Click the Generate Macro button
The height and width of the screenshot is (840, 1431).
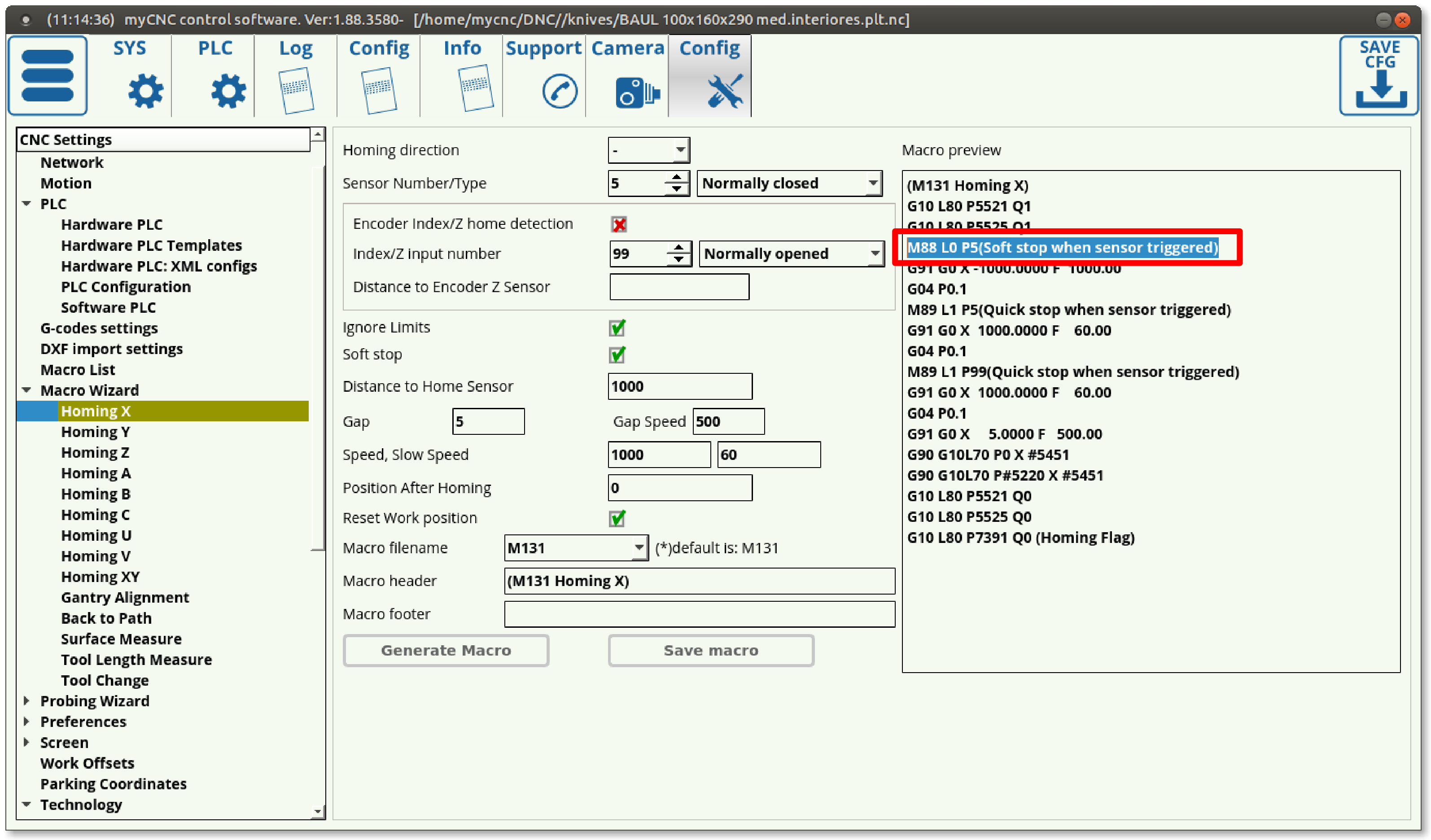click(446, 650)
